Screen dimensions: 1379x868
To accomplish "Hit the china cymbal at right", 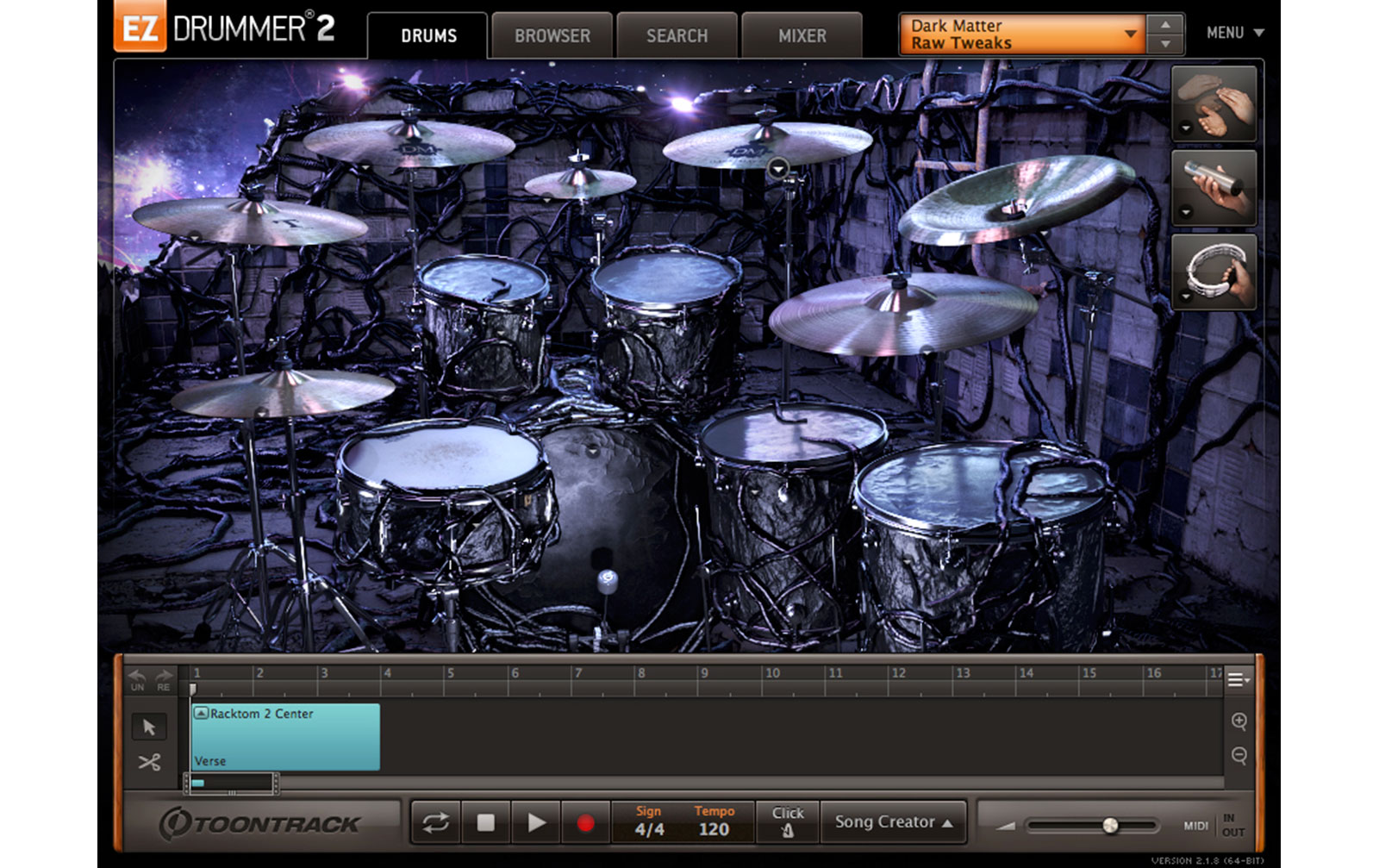I will point(1017,200).
